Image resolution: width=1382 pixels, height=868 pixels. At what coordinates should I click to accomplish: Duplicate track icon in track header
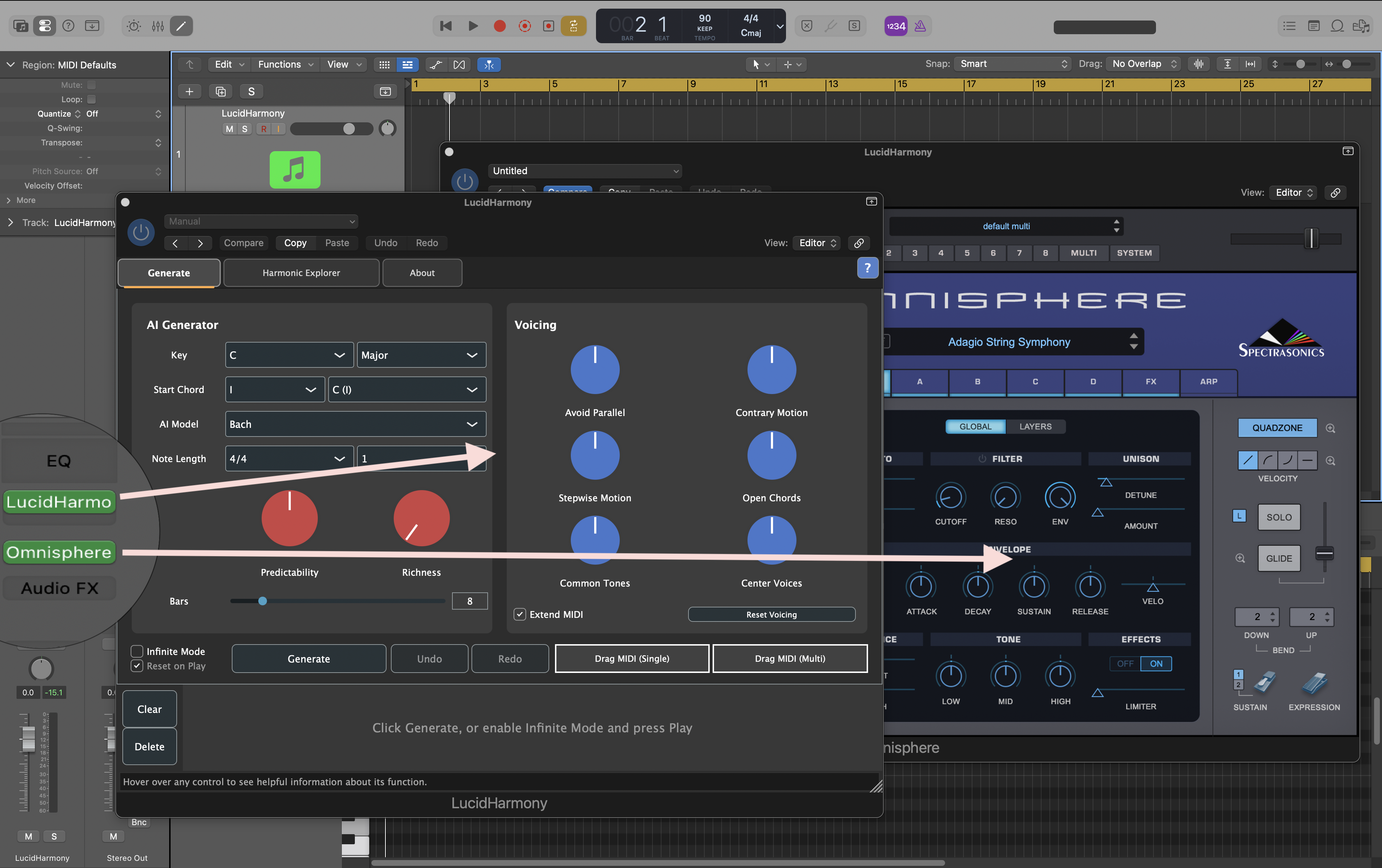[x=220, y=91]
